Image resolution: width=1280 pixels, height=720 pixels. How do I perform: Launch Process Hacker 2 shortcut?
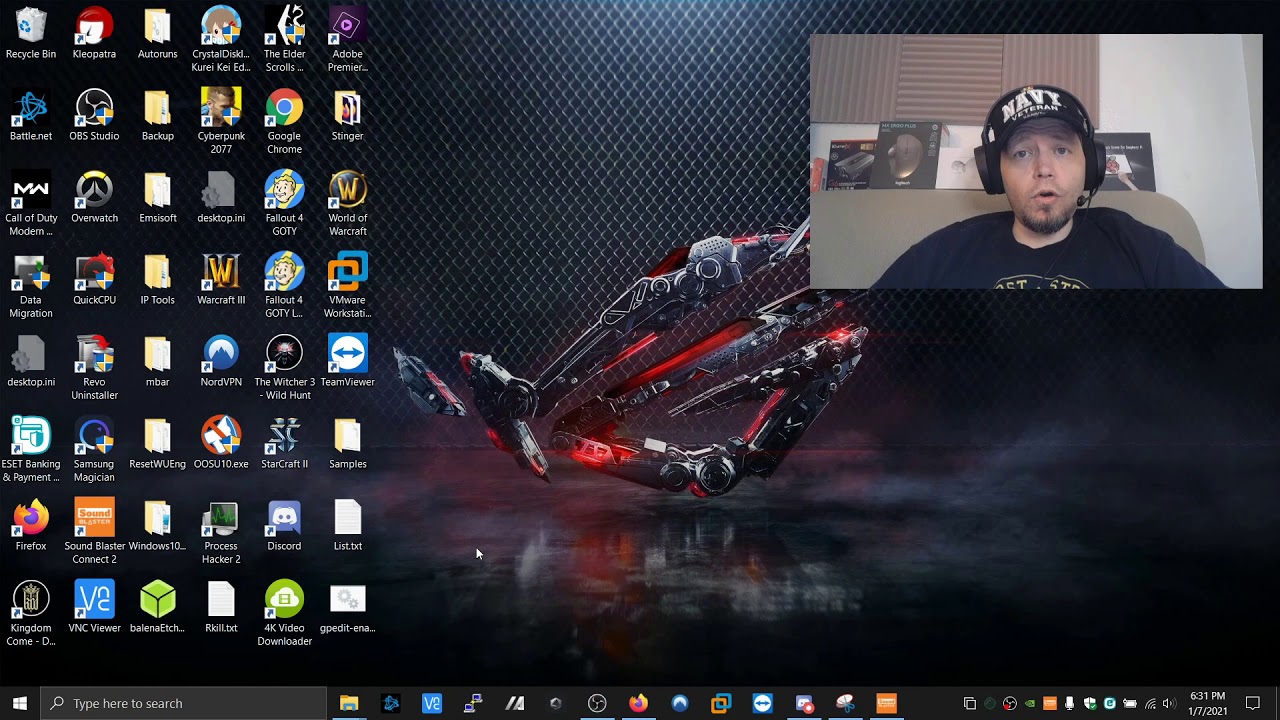[x=221, y=532]
